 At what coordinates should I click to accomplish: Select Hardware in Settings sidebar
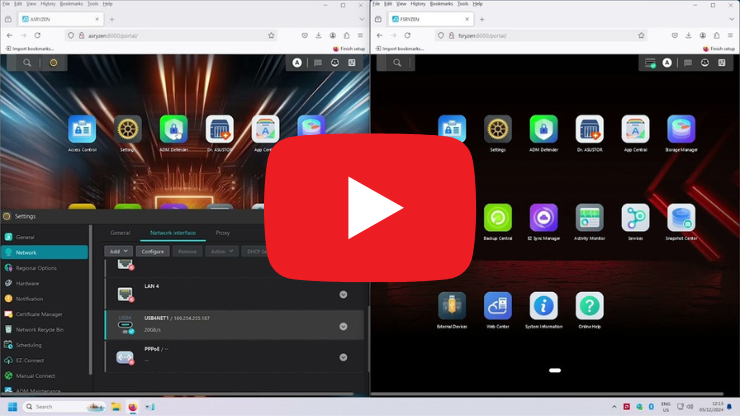(44, 283)
